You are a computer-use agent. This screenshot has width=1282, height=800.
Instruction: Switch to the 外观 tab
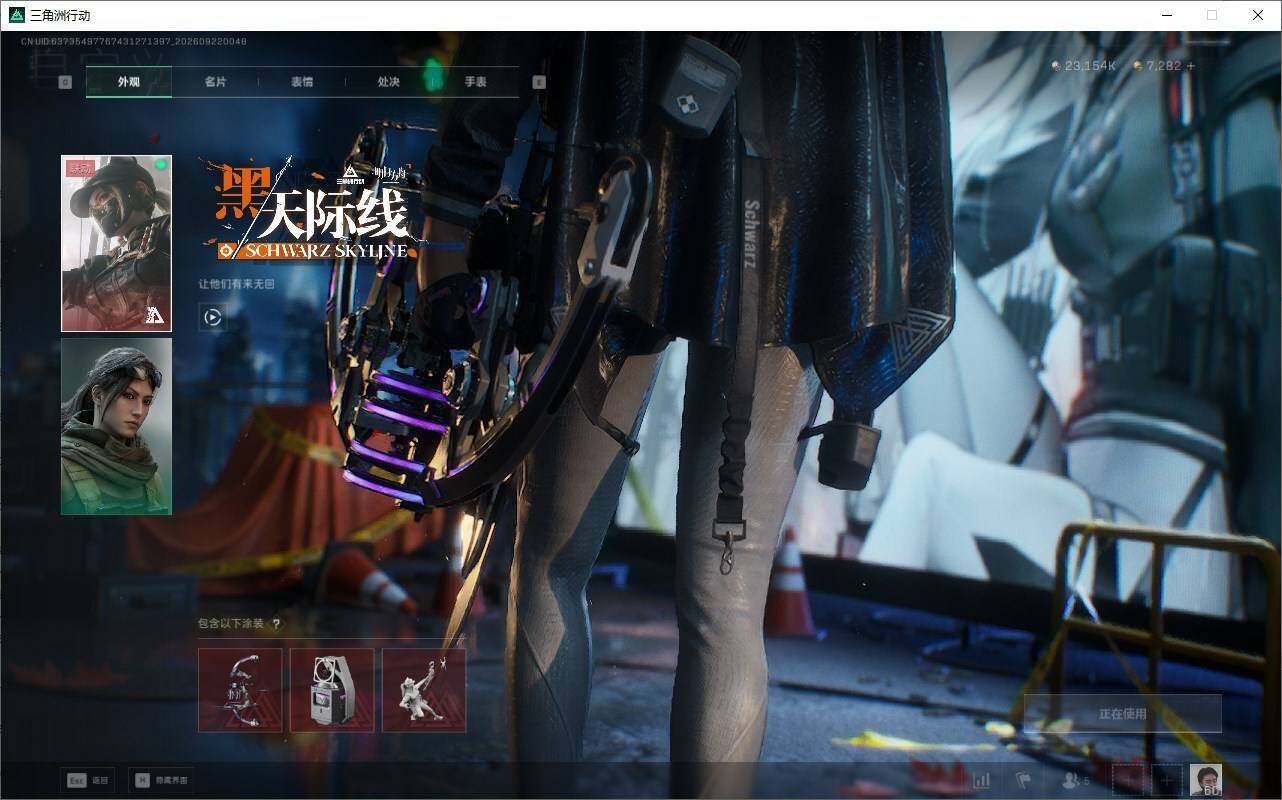pyautogui.click(x=129, y=82)
